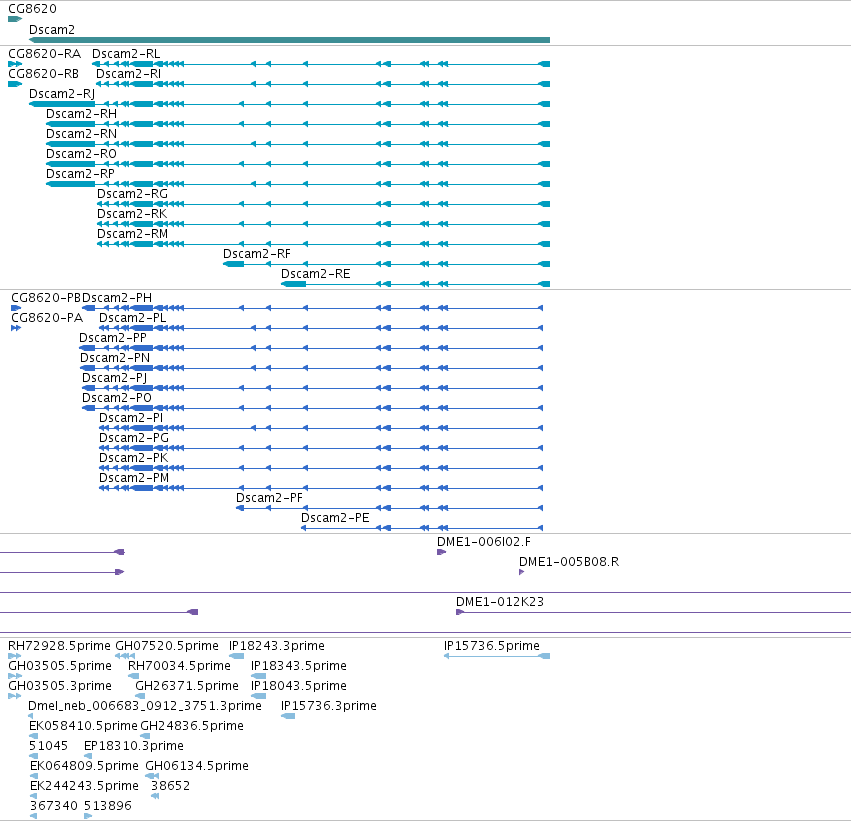Select the CG8620-PA protein label

click(x=47, y=318)
